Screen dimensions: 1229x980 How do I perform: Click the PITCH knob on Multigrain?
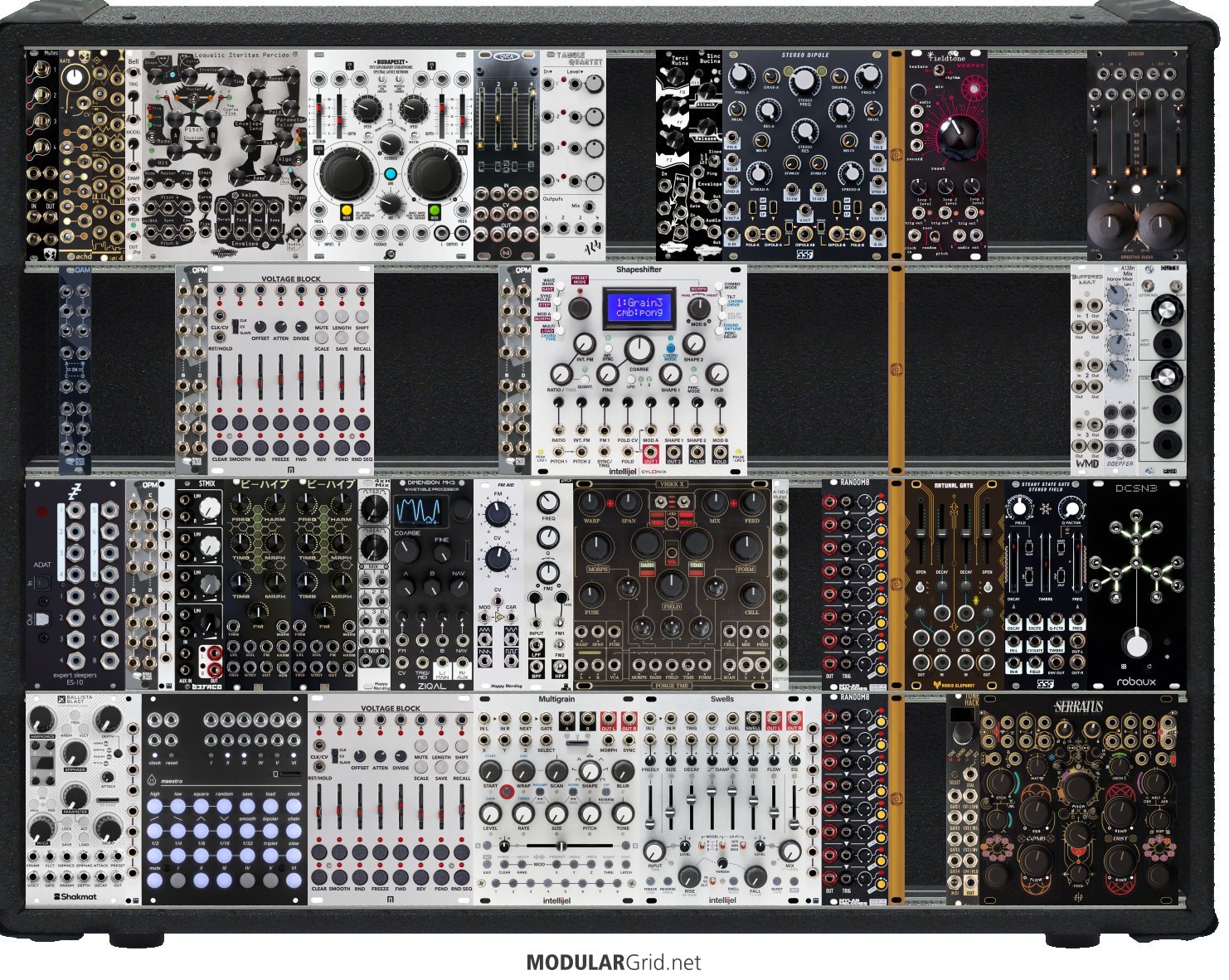(x=590, y=815)
